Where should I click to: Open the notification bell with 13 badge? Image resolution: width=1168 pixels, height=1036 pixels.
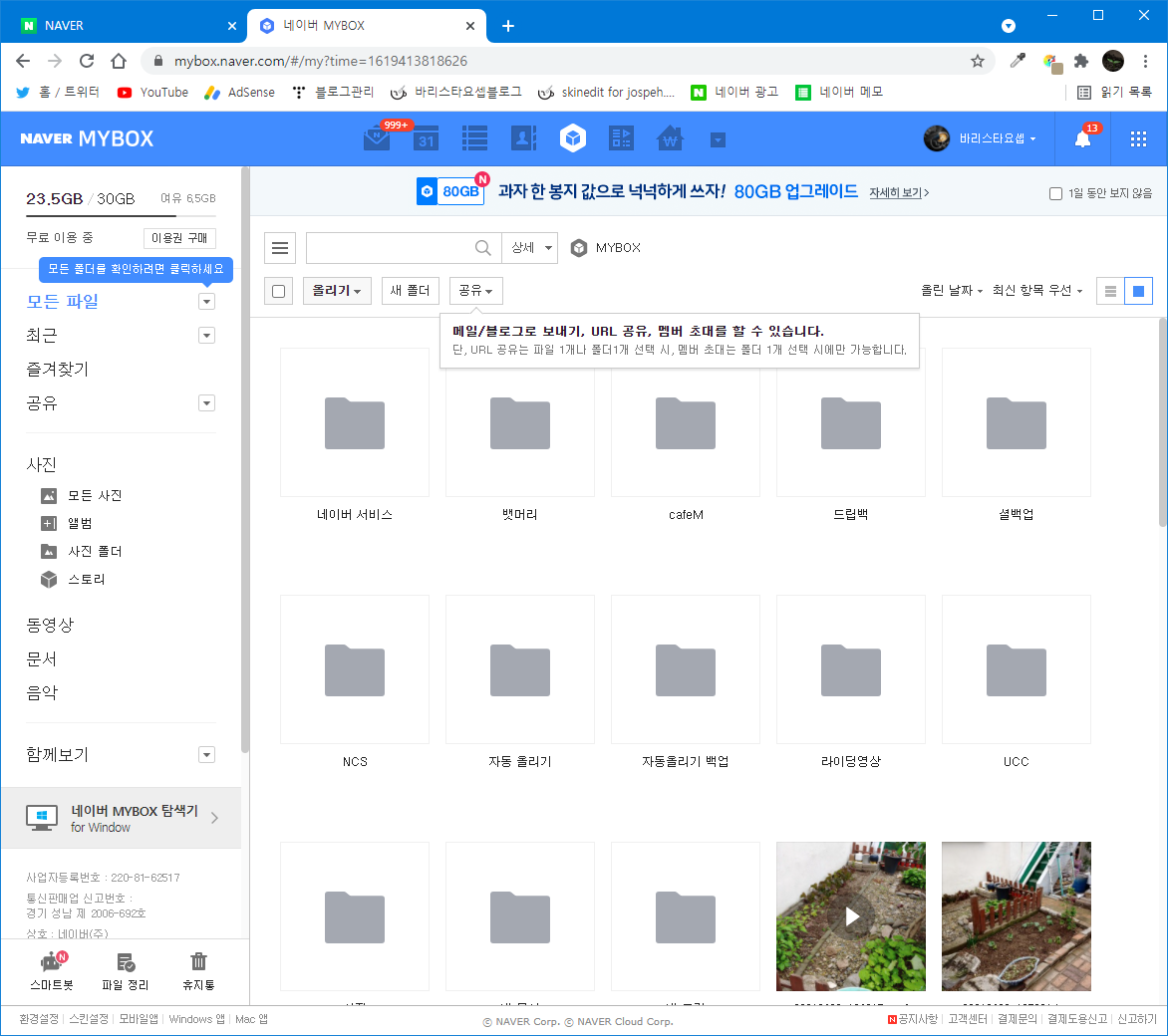click(x=1083, y=138)
